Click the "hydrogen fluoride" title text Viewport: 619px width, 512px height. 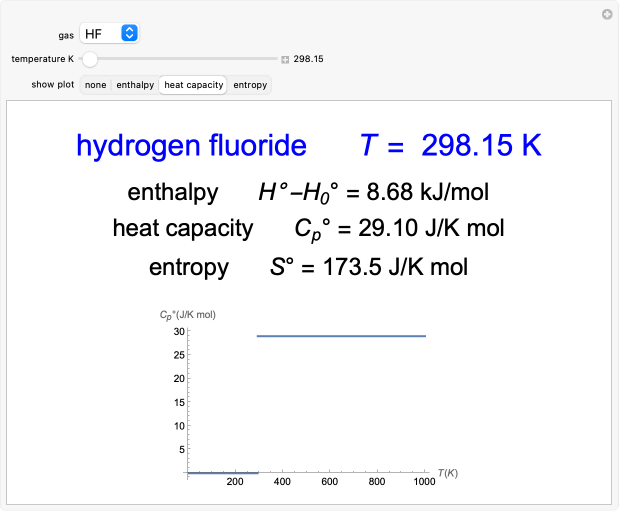191,146
